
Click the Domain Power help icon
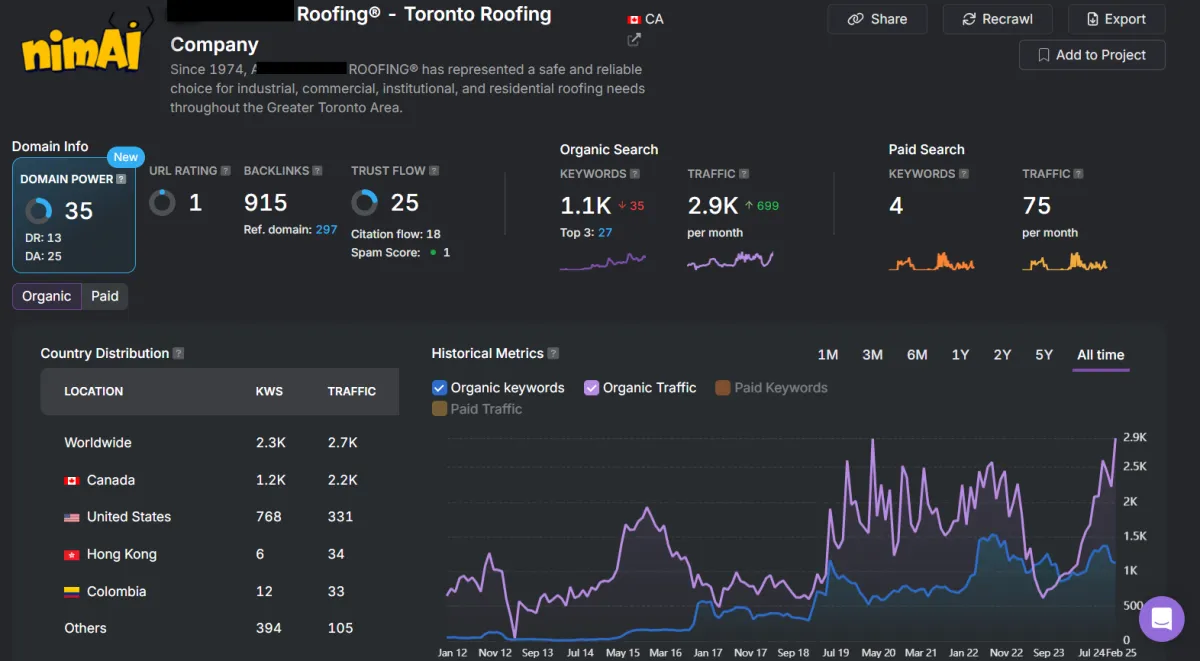coord(121,179)
